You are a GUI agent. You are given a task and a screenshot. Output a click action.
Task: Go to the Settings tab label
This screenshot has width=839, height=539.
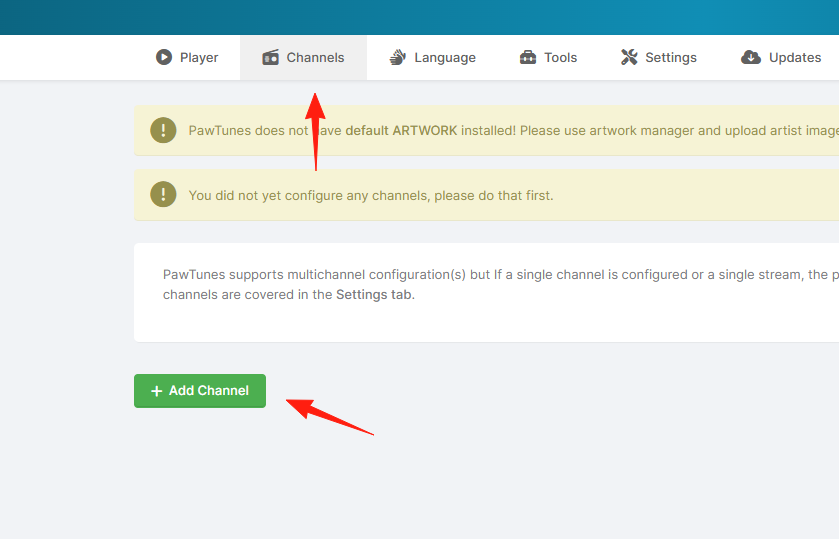click(671, 57)
